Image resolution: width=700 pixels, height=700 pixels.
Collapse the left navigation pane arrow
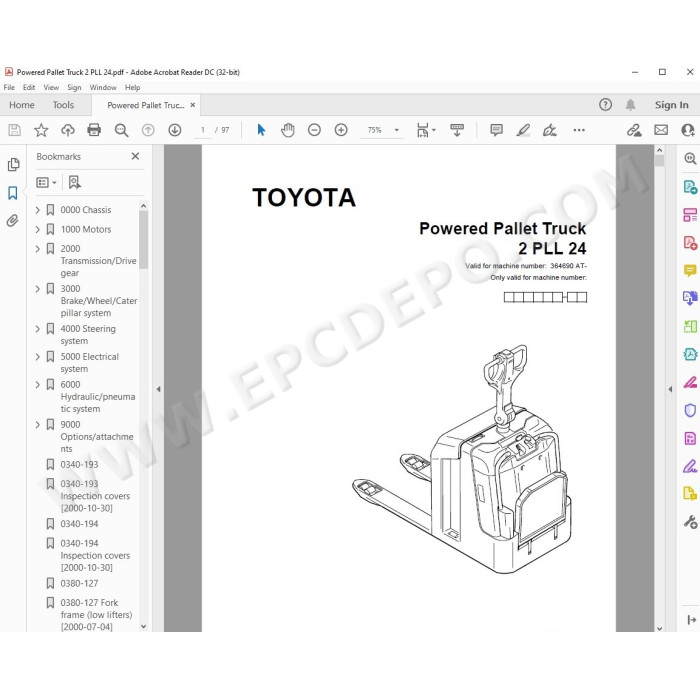click(x=158, y=389)
